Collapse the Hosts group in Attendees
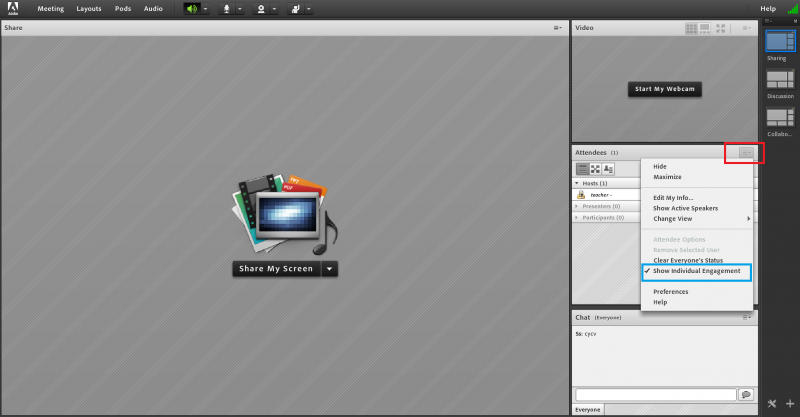 pos(577,183)
